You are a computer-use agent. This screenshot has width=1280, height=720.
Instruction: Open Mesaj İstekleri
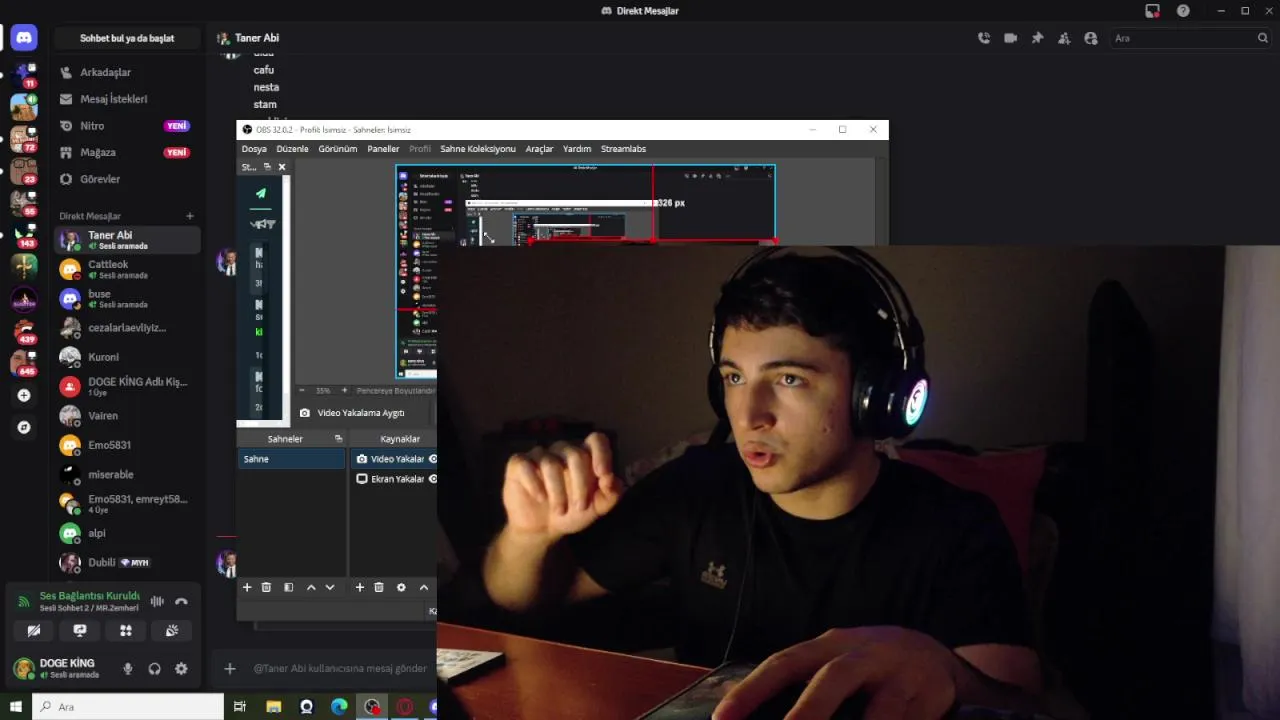coord(127,99)
